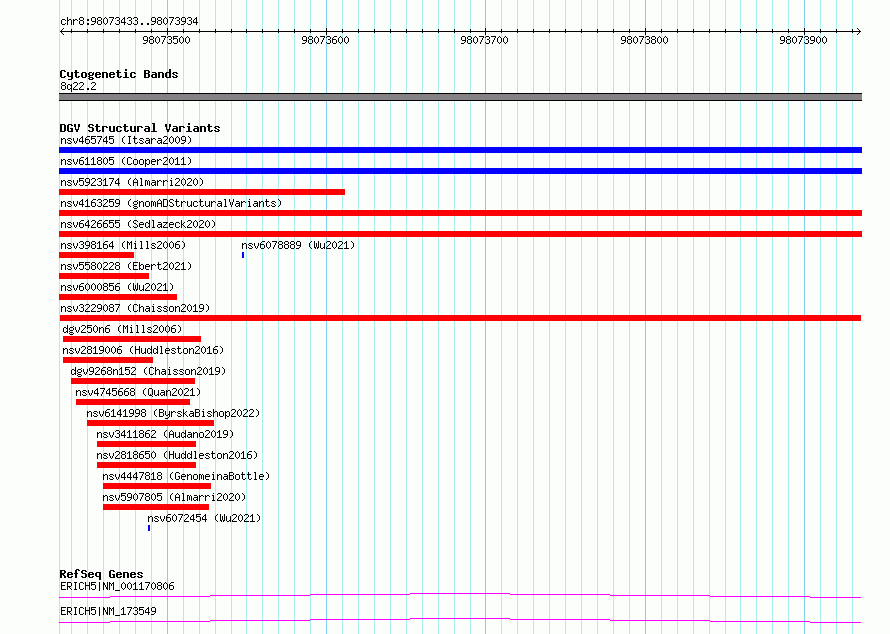The height and width of the screenshot is (634, 890).
Task: Click the nsv6000856 (Wu2021) label
Action: [117, 287]
